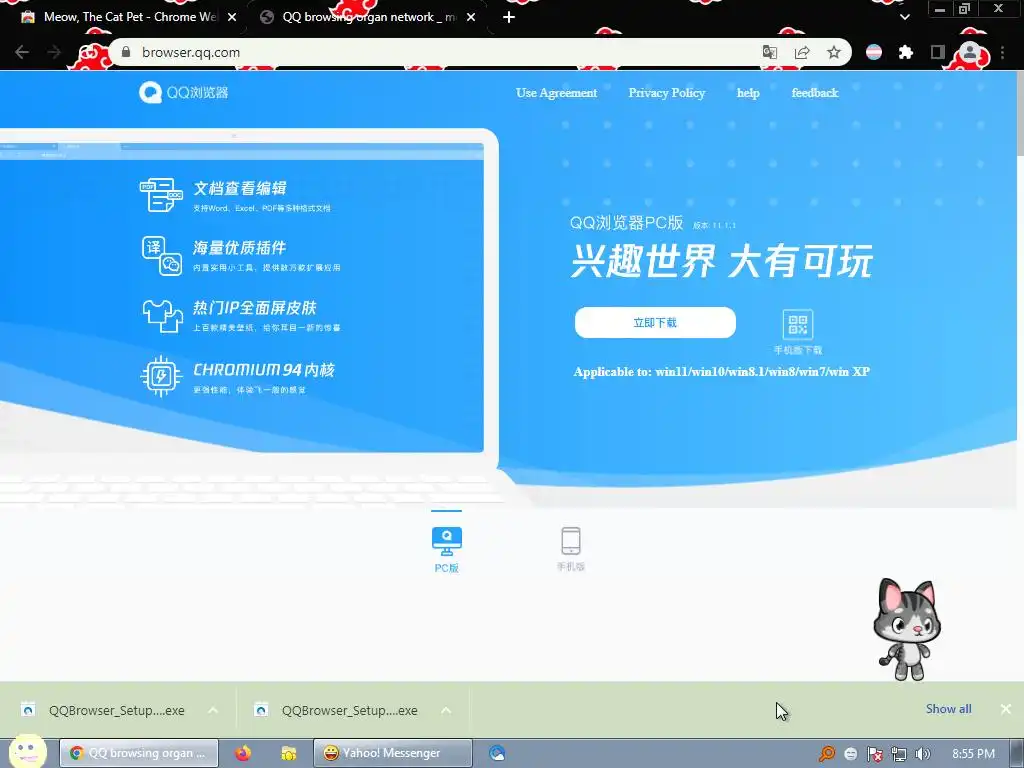Image resolution: width=1024 pixels, height=768 pixels.
Task: Click the mobile download QR code icon
Action: [797, 325]
